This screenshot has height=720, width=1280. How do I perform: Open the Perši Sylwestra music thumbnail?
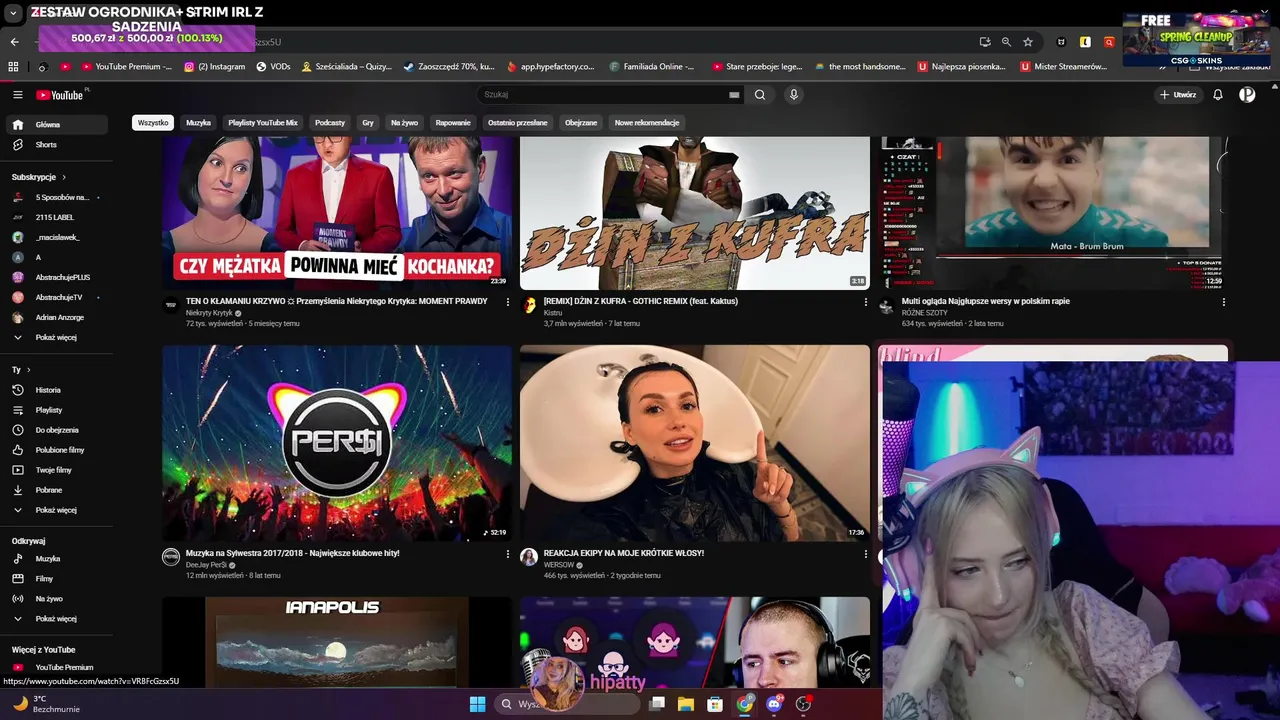pos(337,443)
